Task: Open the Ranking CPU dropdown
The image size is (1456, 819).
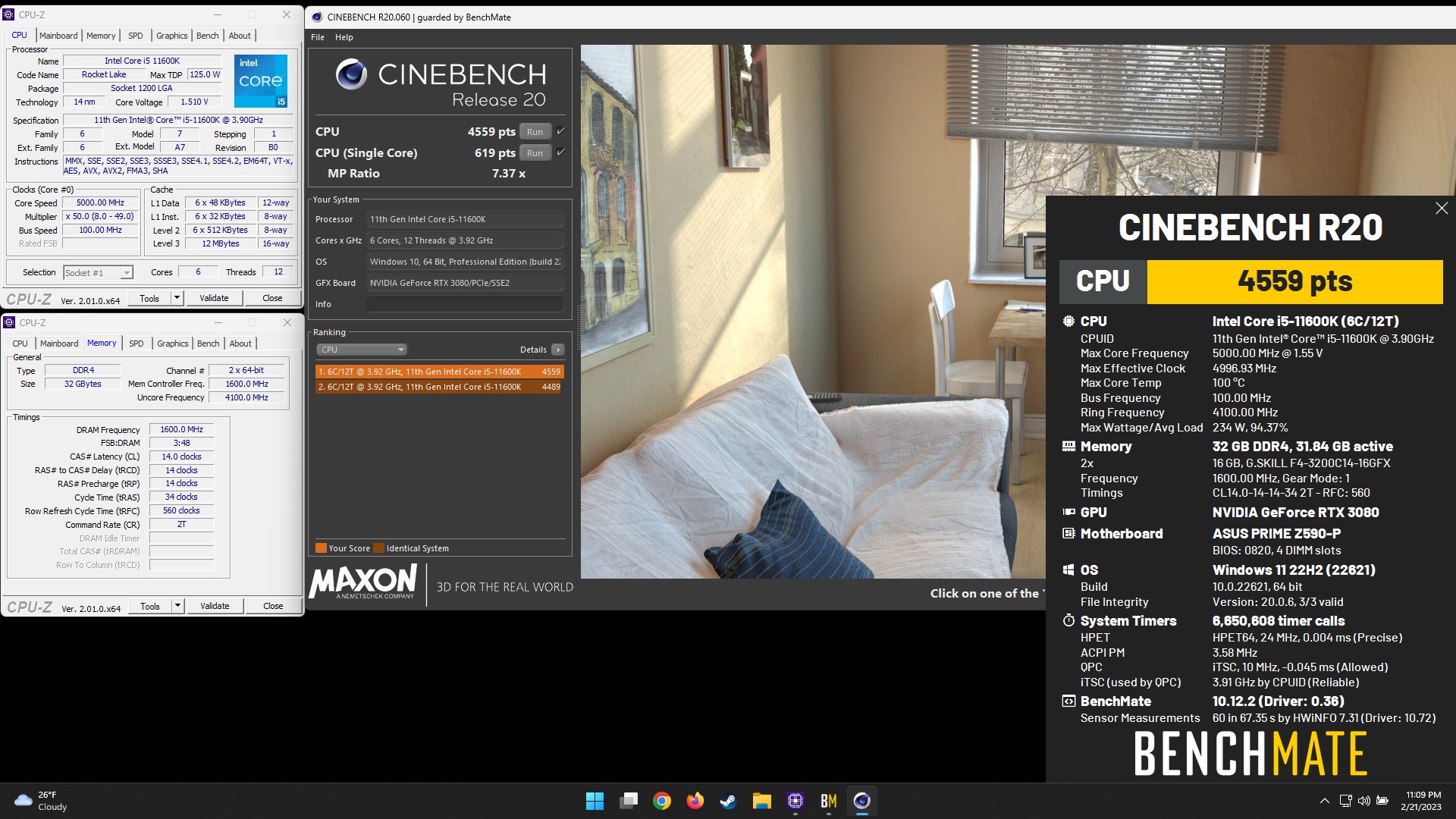Action: click(362, 350)
